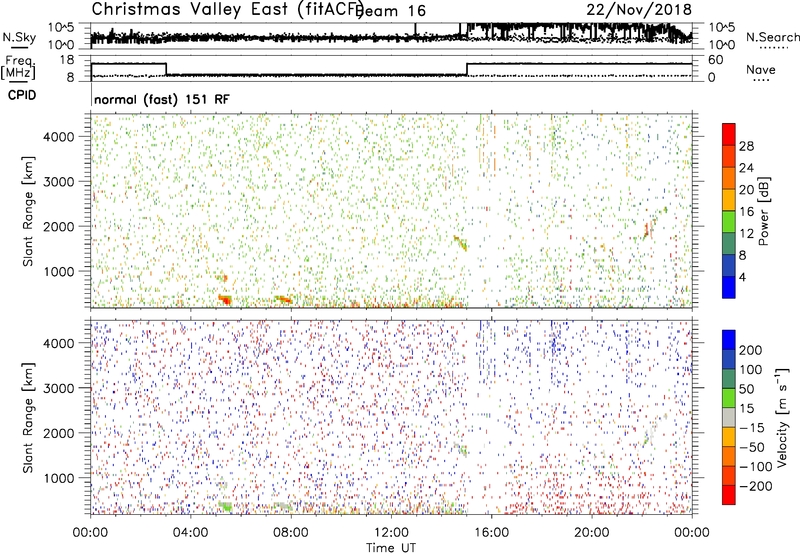The image size is (800, 554).
Task: Click the N.Sky axis label
Action: [19, 37]
